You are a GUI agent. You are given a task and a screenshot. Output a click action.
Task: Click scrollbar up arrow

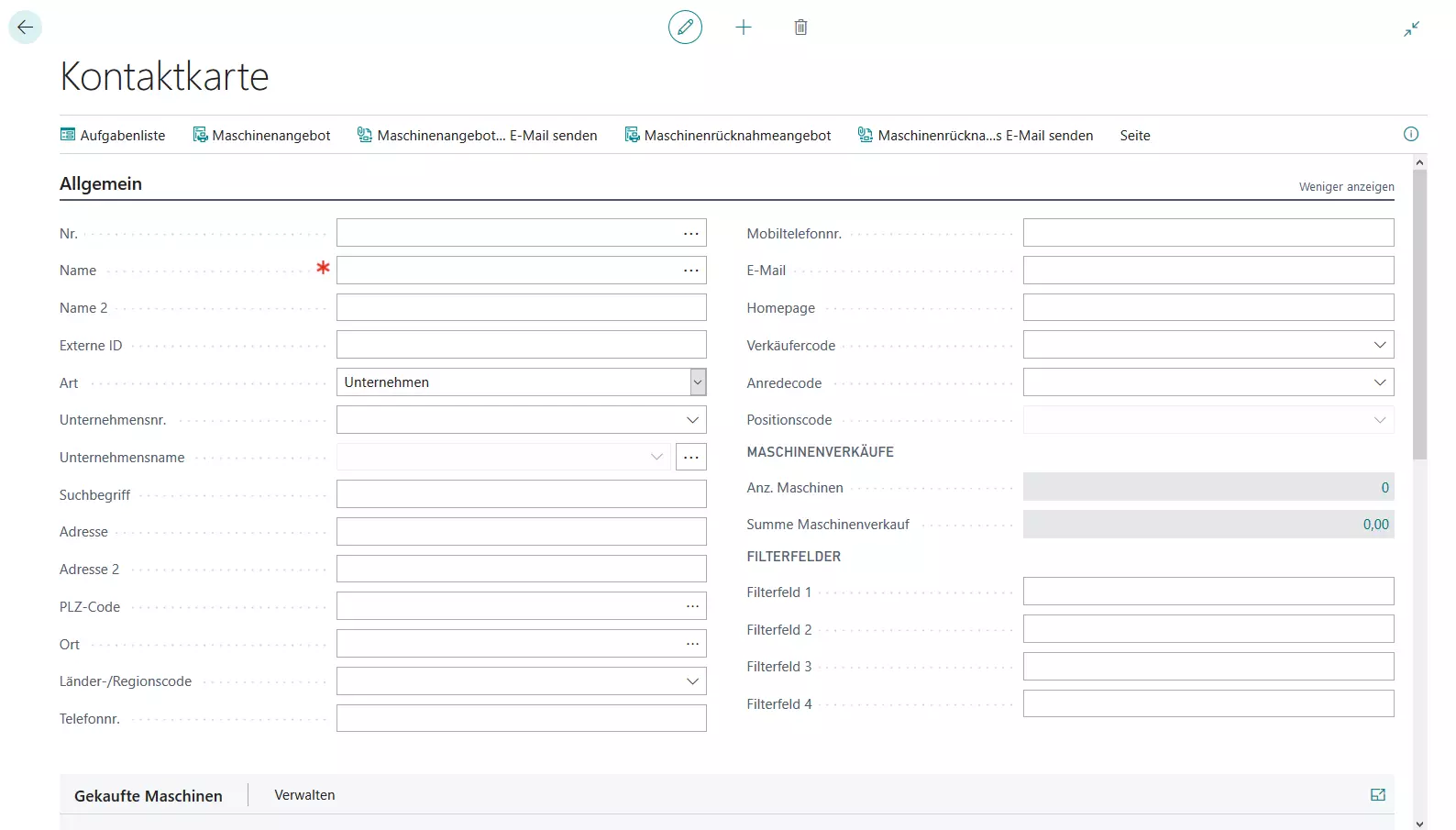click(x=1419, y=162)
